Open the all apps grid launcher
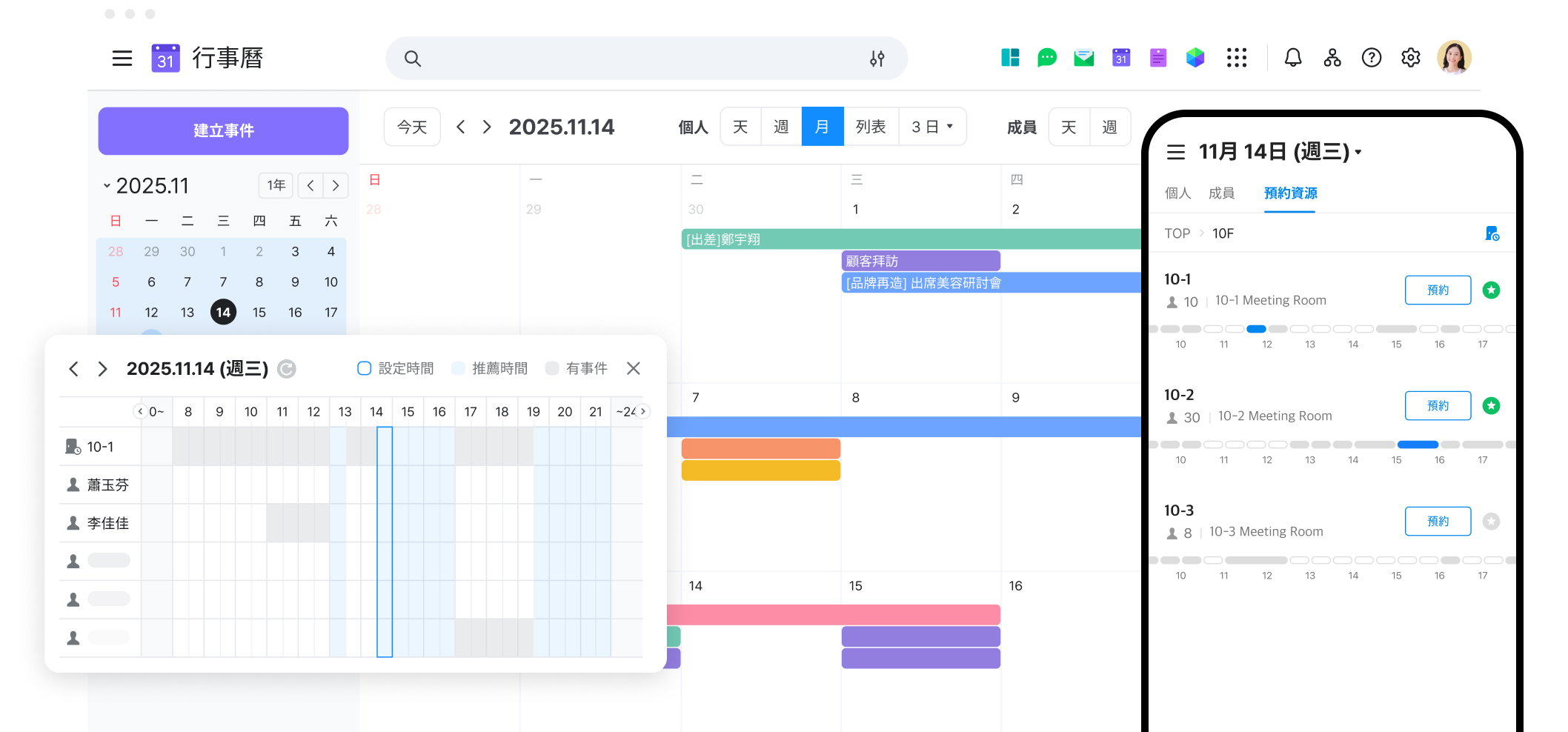The width and height of the screenshot is (1568, 732). click(1236, 58)
